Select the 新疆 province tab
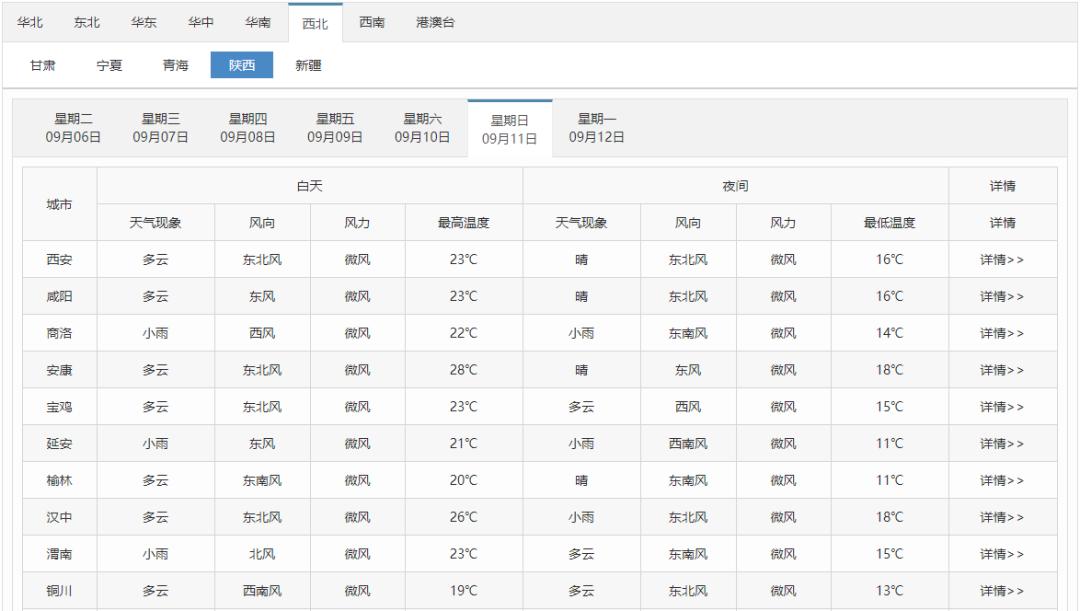This screenshot has width=1080, height=611. coord(308,66)
